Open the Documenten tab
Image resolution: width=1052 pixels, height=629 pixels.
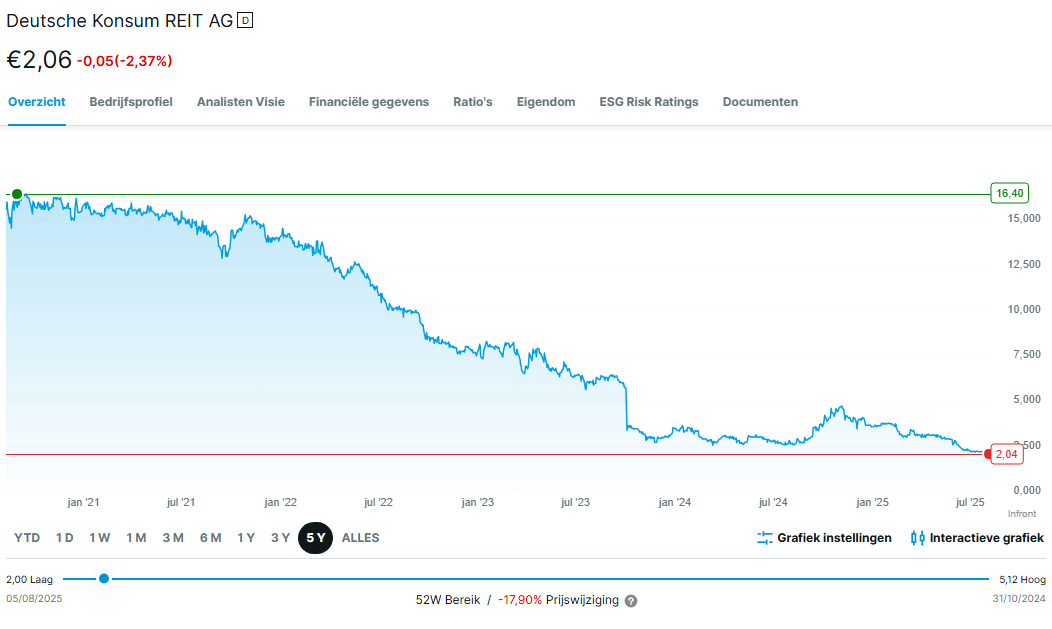point(760,102)
